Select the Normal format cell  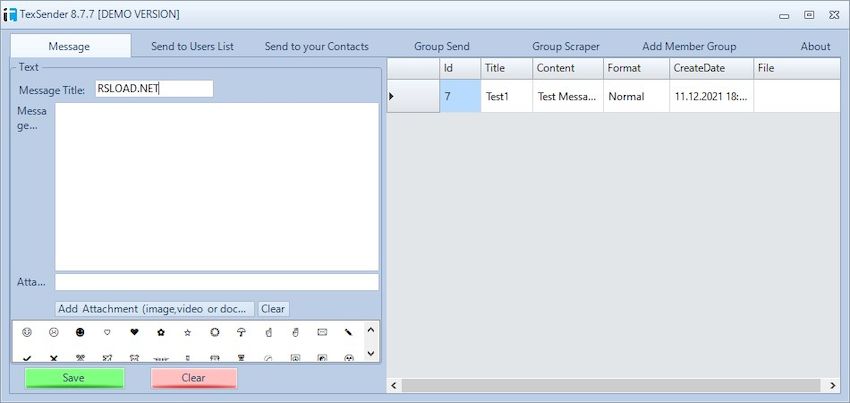pyautogui.click(x=636, y=97)
